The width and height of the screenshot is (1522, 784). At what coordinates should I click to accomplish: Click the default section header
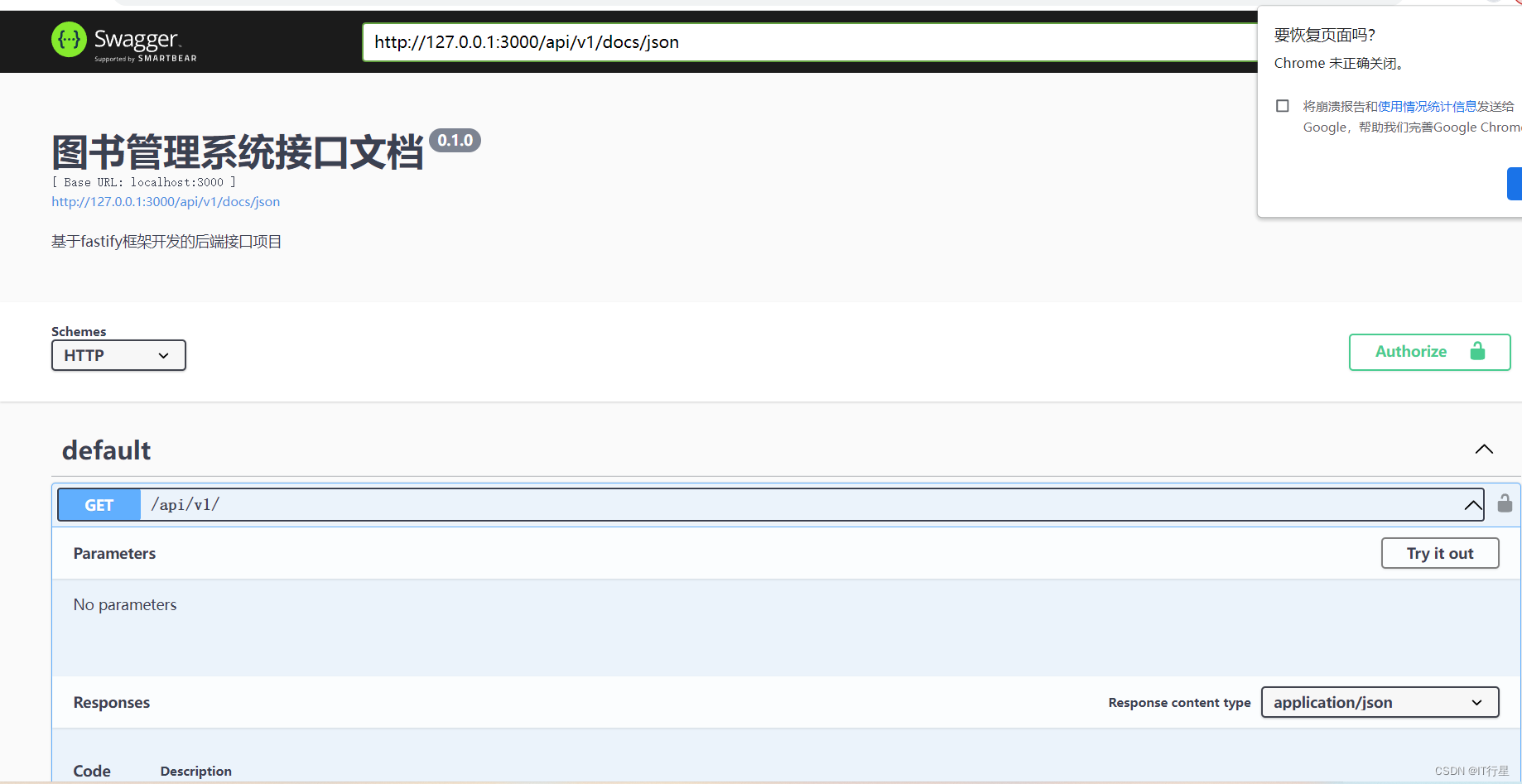coord(106,450)
